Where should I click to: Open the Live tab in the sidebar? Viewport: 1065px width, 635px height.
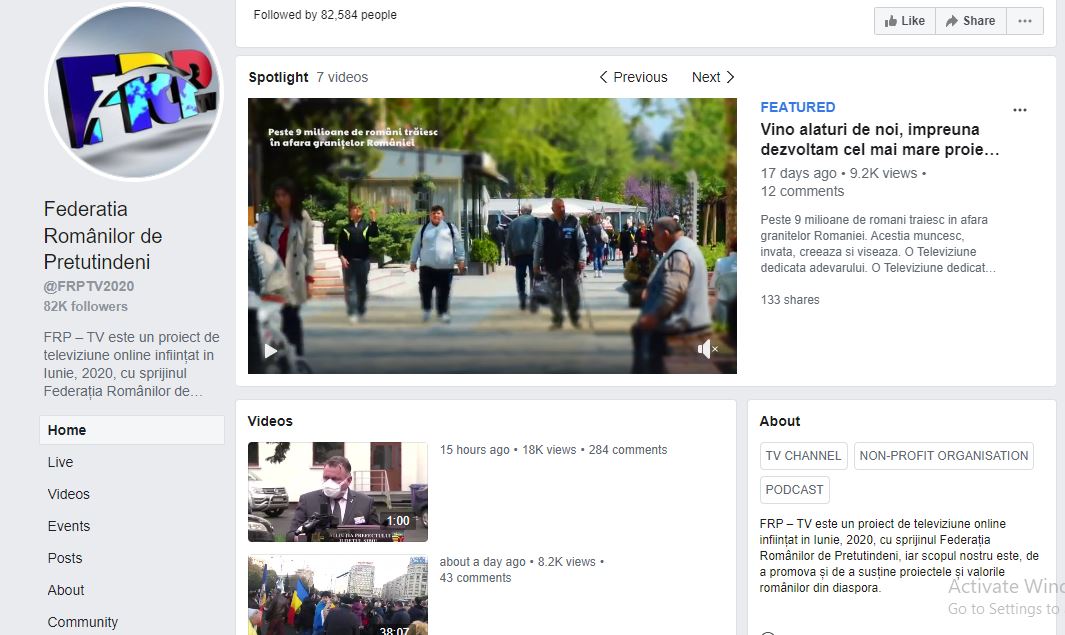60,462
